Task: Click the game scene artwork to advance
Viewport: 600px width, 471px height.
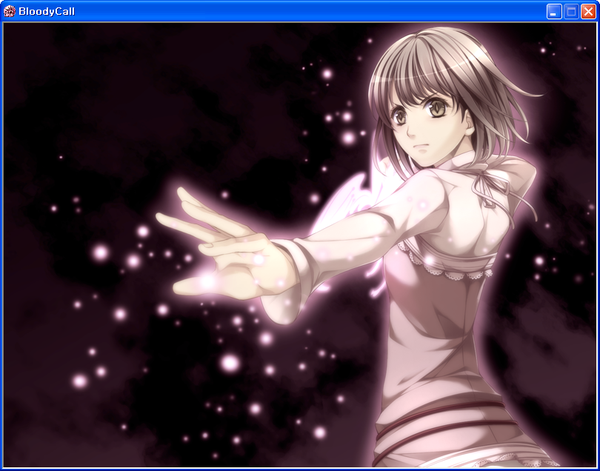Action: pos(300,245)
